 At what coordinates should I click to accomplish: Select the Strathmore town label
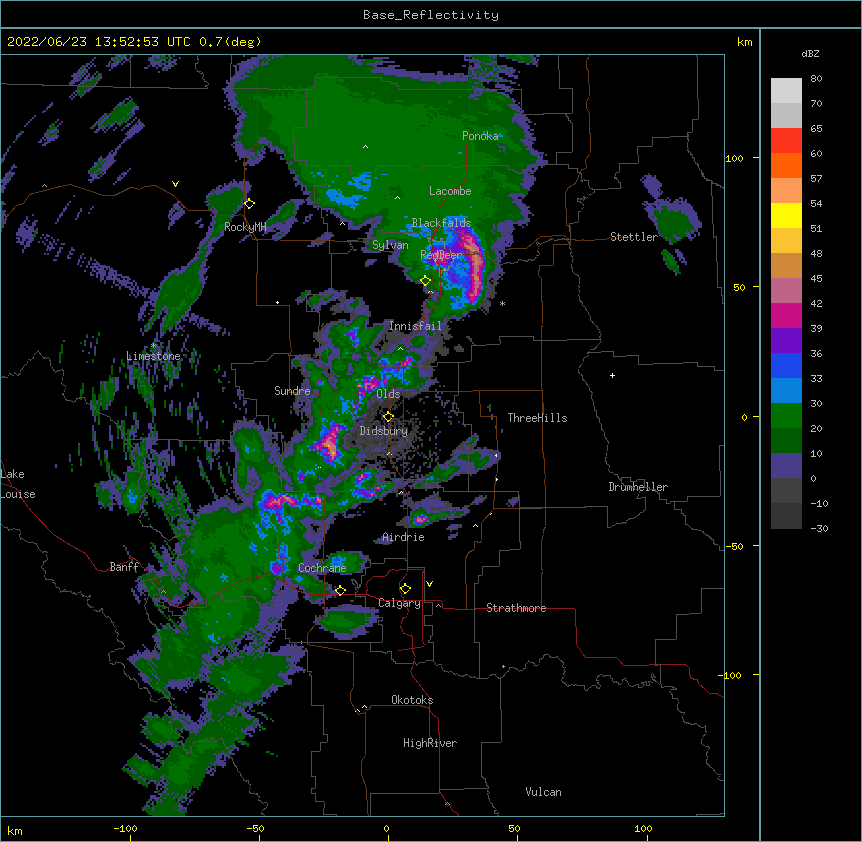[x=516, y=608]
